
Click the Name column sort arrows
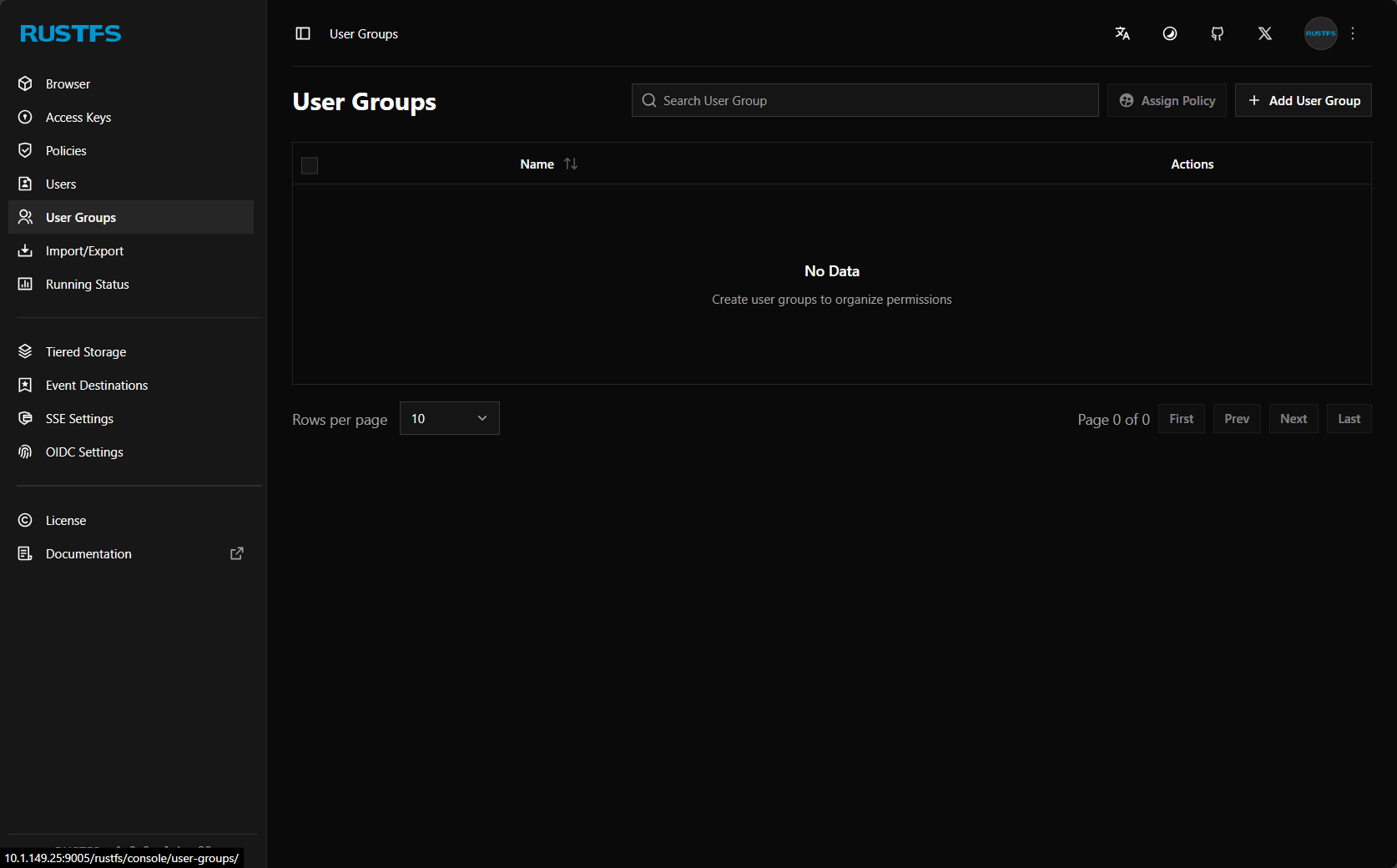pyautogui.click(x=571, y=164)
